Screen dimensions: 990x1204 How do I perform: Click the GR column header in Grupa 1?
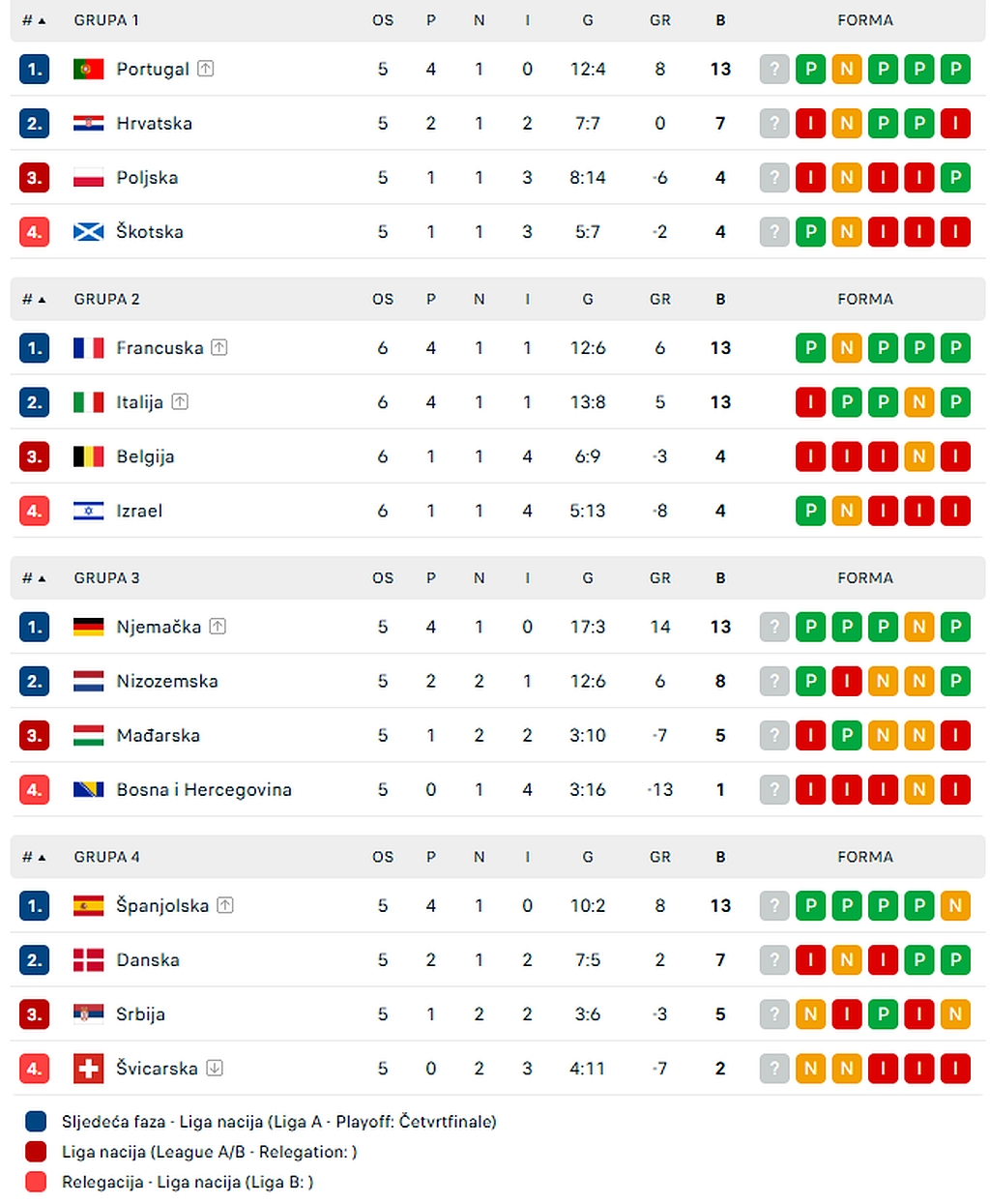[660, 20]
